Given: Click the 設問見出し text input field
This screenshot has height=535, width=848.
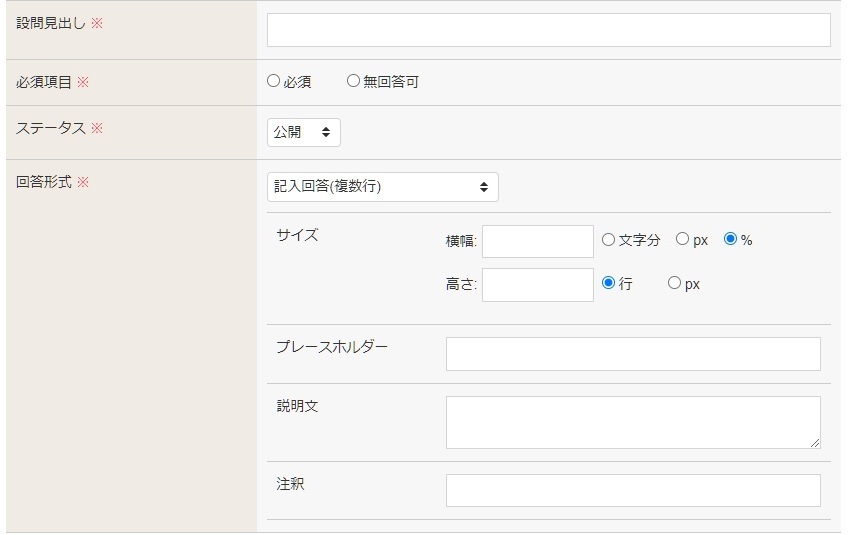Looking at the screenshot, I should pyautogui.click(x=548, y=30).
